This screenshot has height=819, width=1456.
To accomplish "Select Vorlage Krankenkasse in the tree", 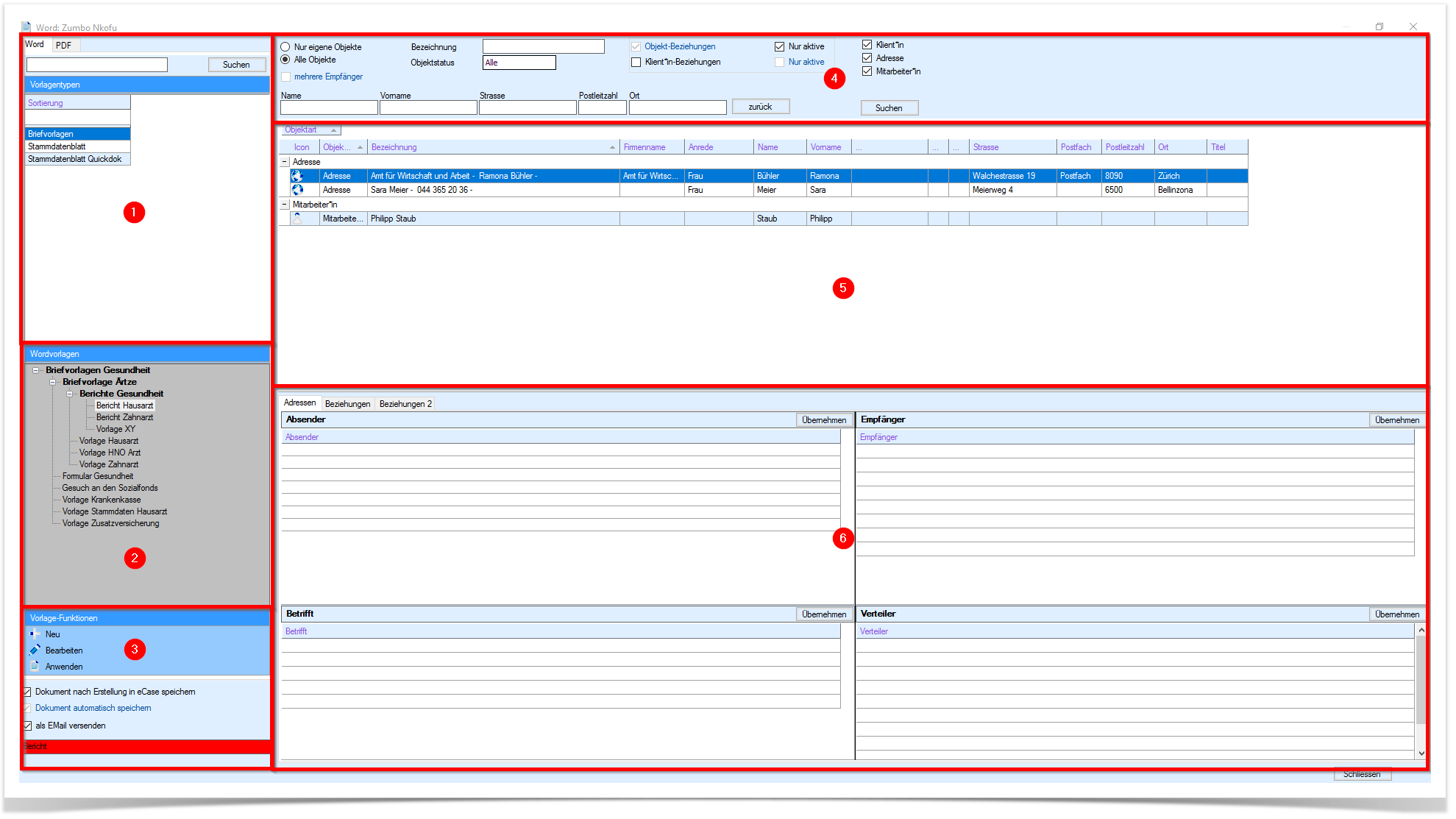I will pyautogui.click(x=102, y=500).
